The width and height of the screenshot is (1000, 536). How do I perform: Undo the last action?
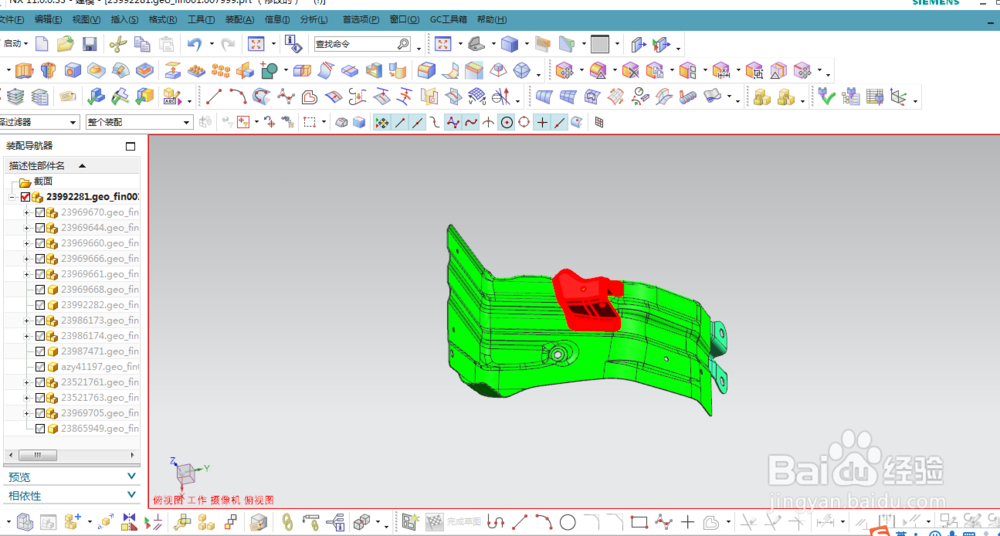(195, 44)
